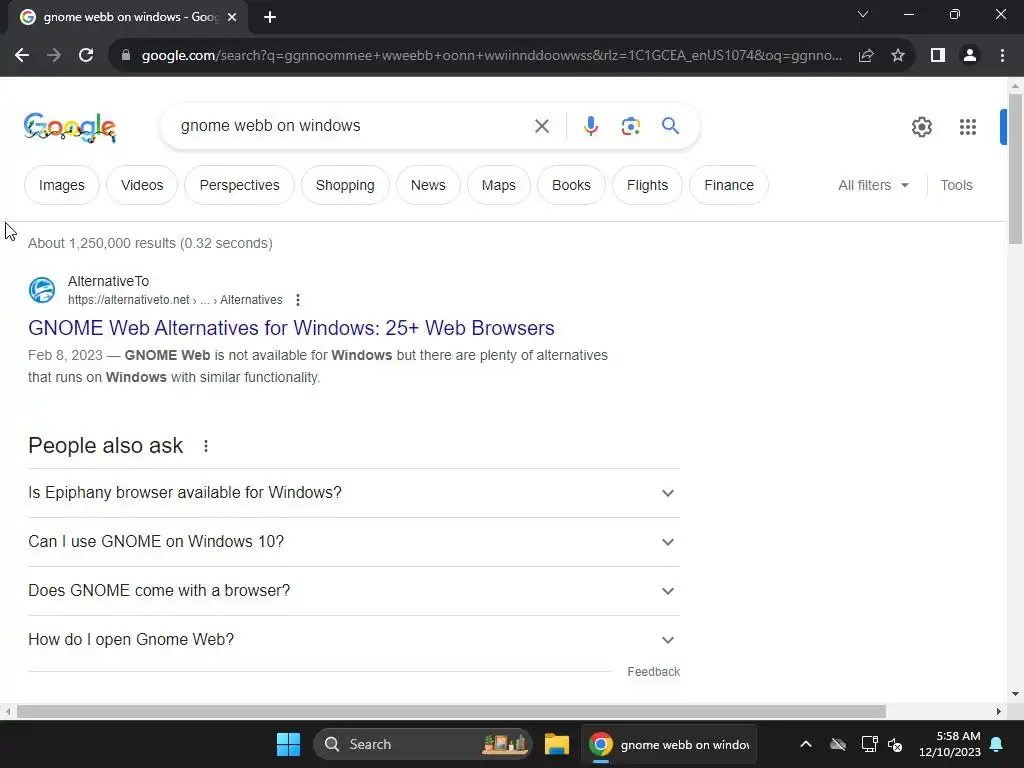Search by image with the Lens icon
1024x768 pixels.
[x=630, y=126]
